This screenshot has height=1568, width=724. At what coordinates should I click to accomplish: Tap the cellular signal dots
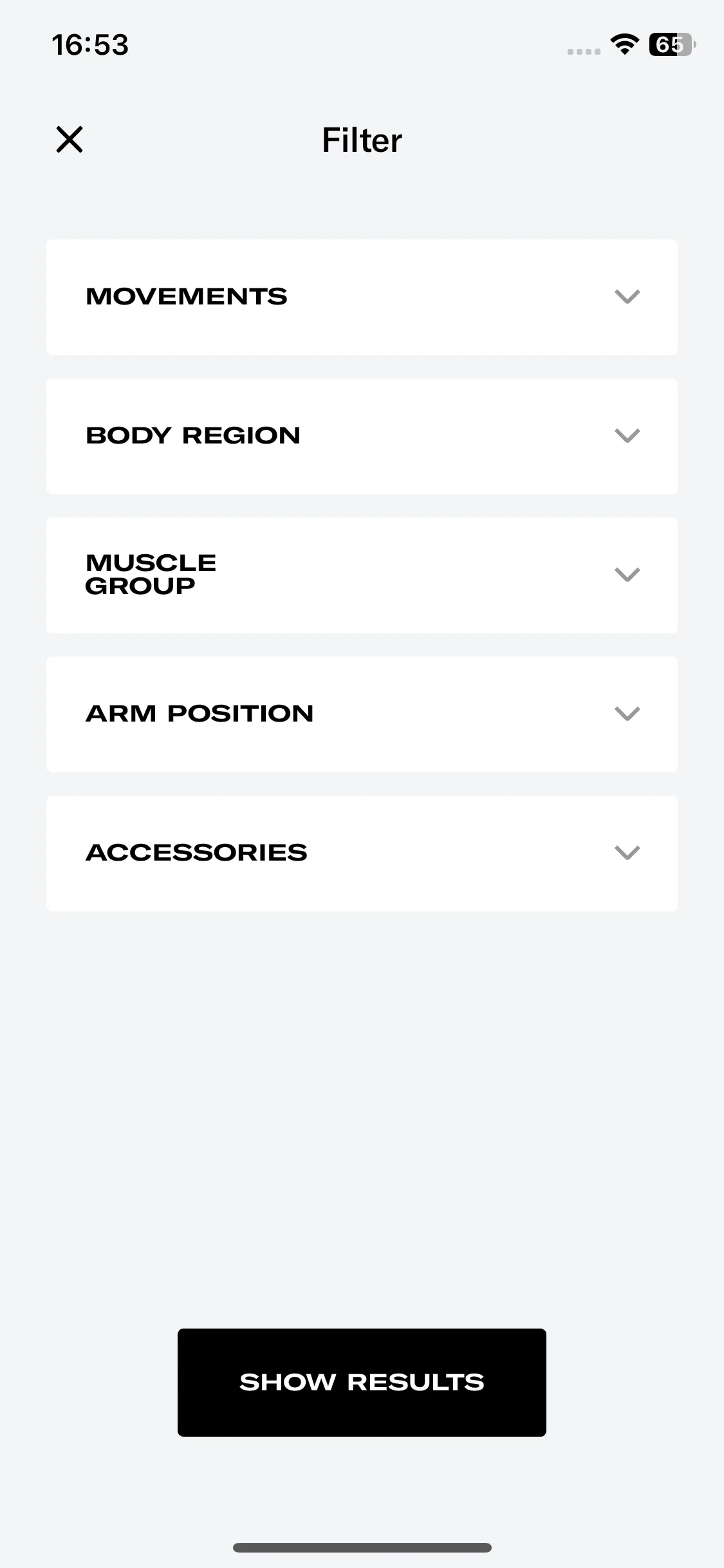click(584, 51)
